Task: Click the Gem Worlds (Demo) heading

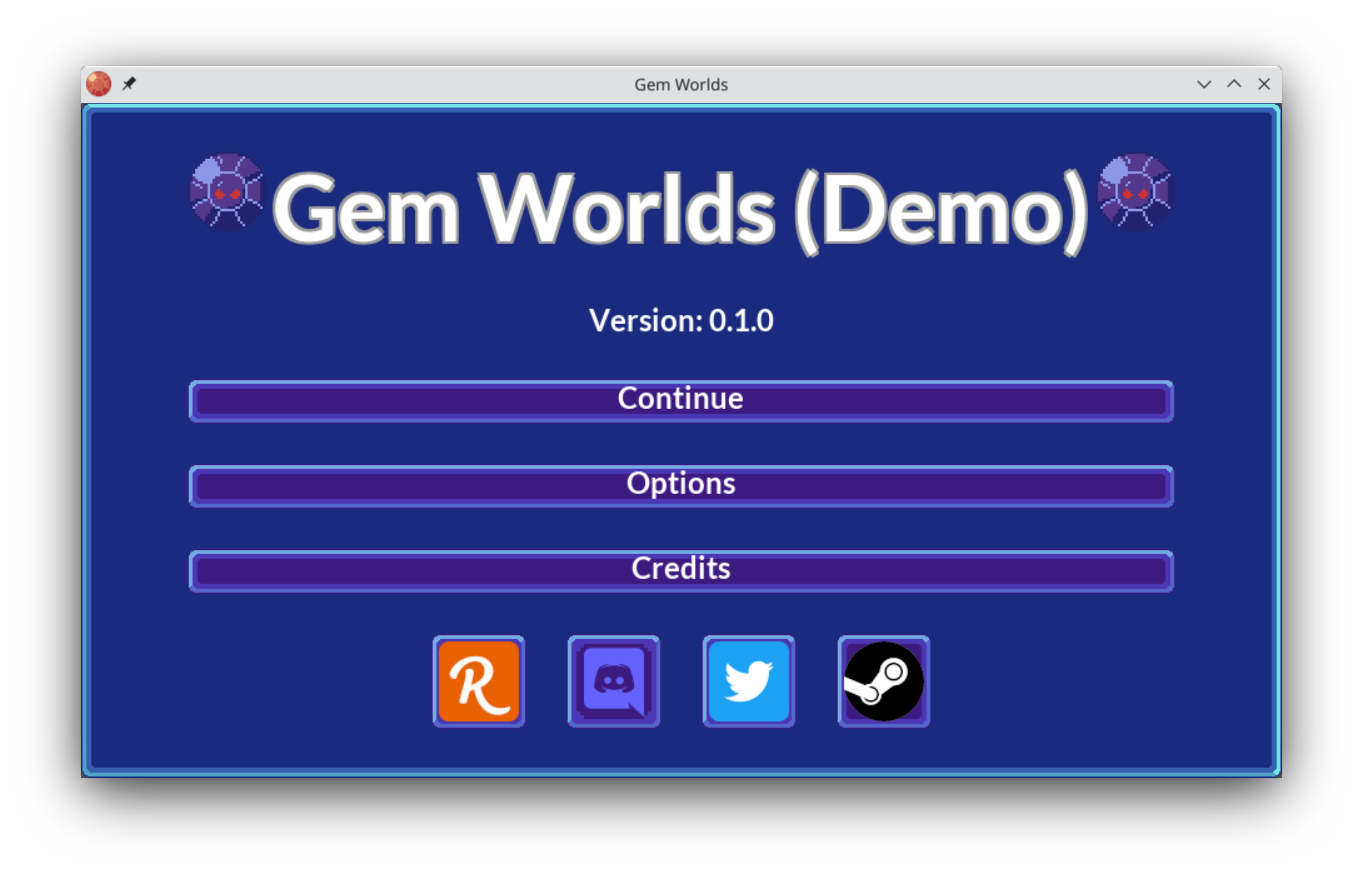Action: [681, 210]
